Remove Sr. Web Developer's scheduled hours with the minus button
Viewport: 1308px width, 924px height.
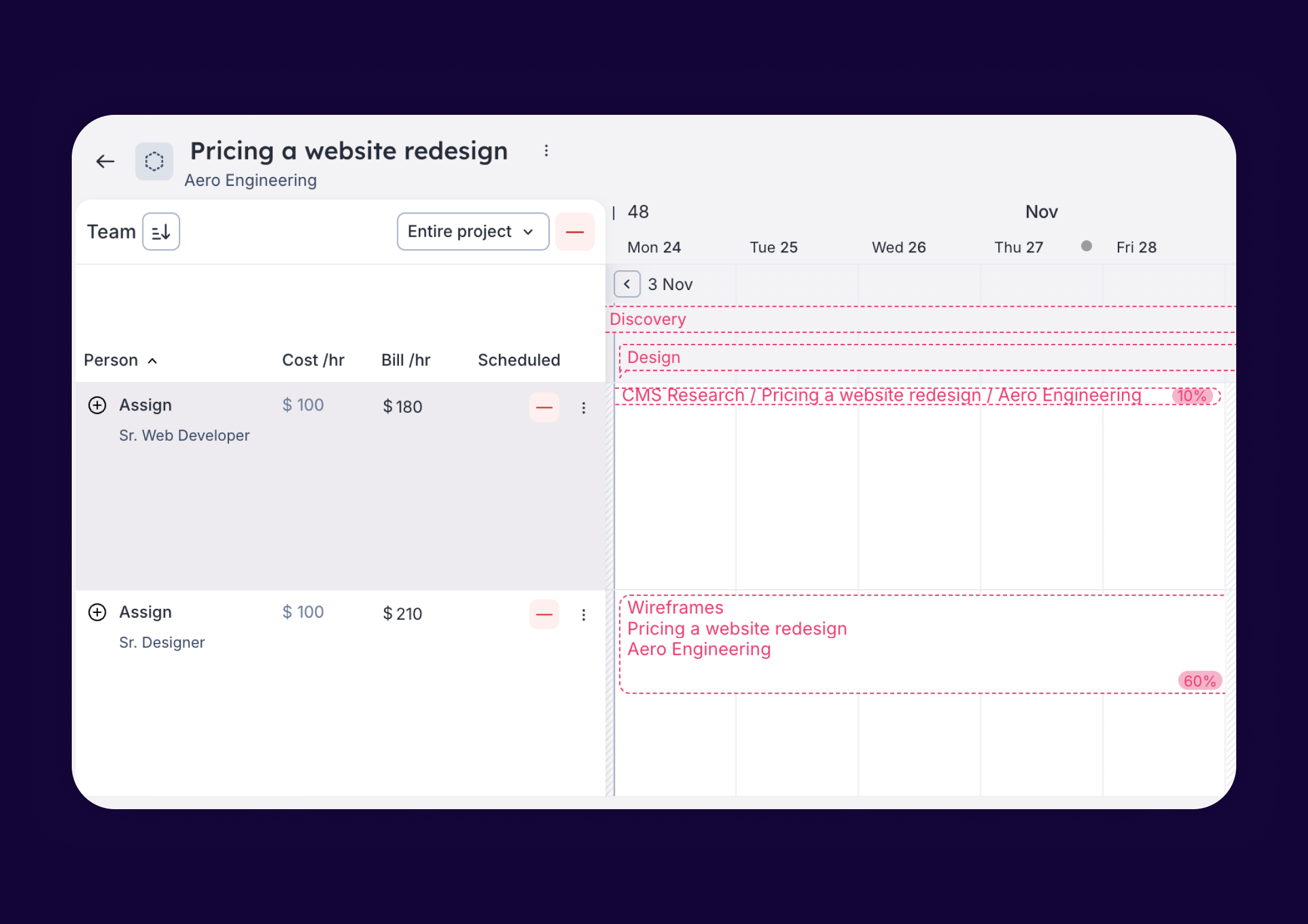coord(544,407)
